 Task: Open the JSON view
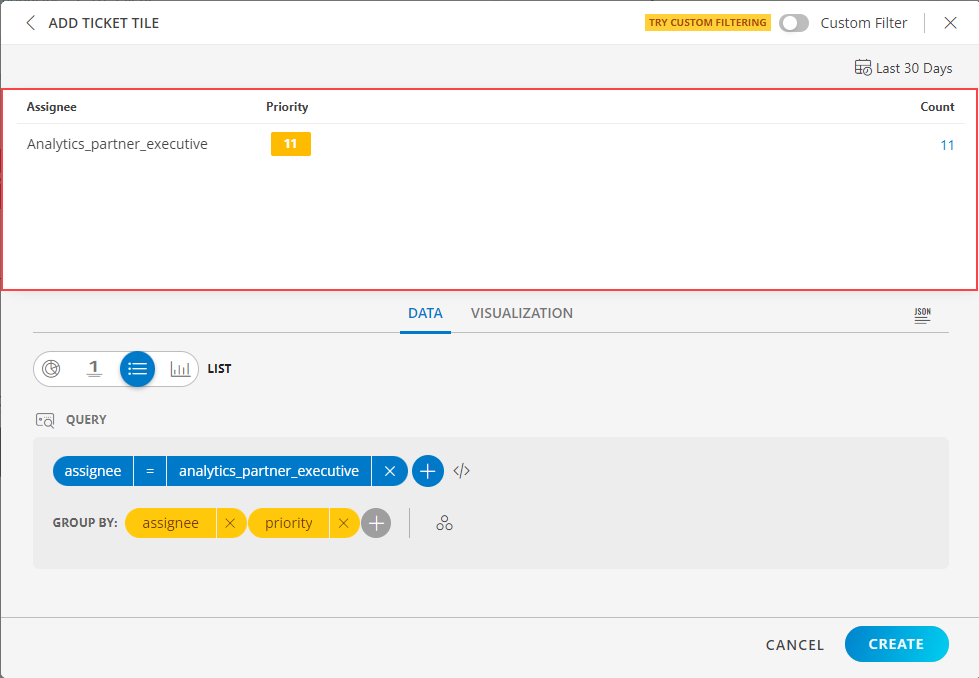(922, 313)
